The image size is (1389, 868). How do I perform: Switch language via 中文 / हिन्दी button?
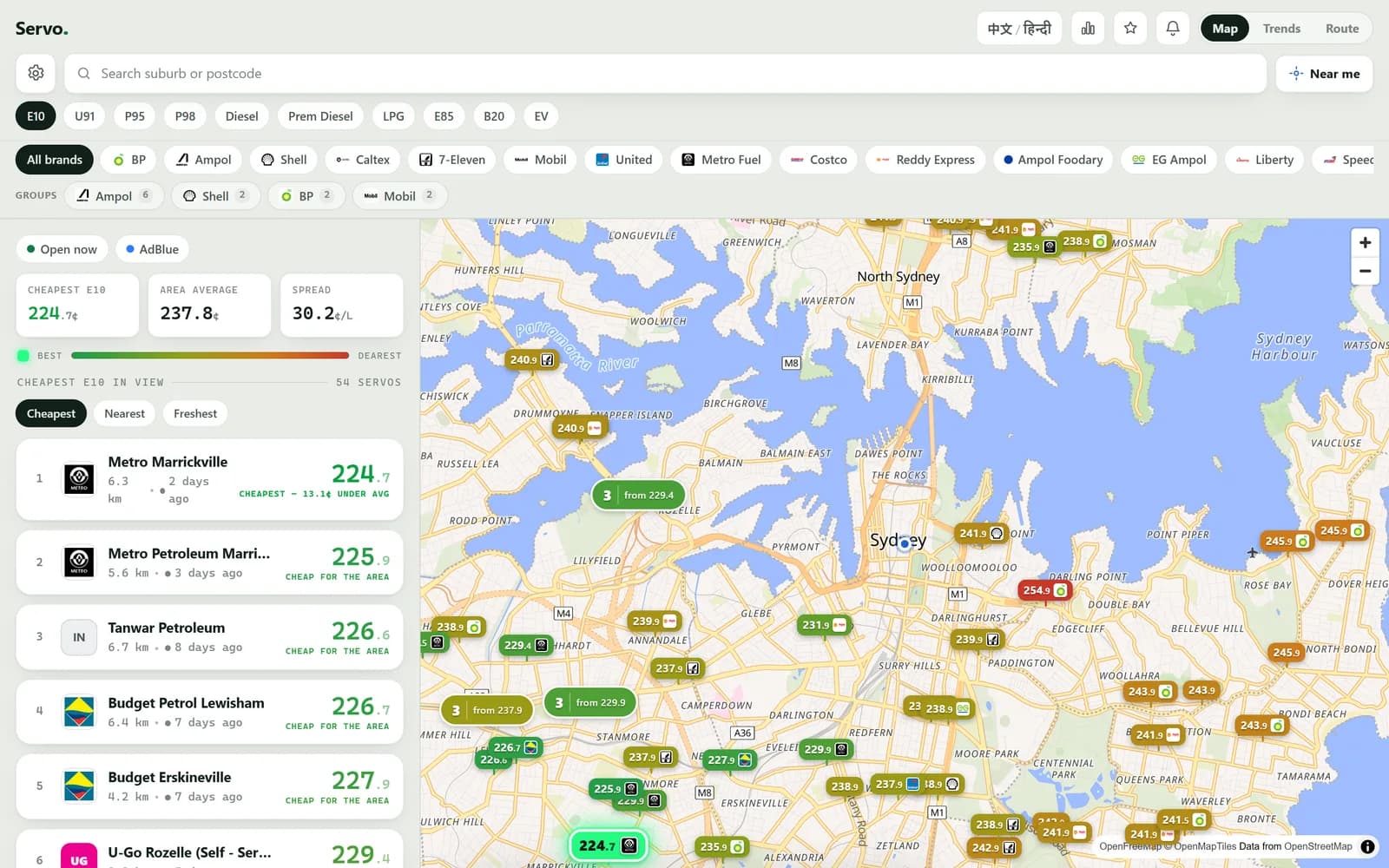pos(1019,29)
